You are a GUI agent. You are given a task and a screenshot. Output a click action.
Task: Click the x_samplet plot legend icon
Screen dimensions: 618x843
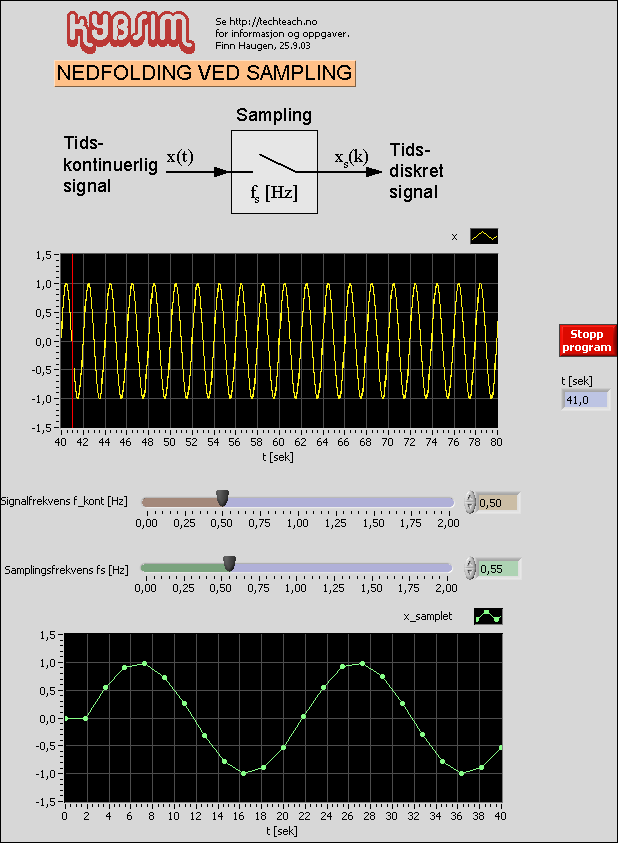[x=488, y=617]
